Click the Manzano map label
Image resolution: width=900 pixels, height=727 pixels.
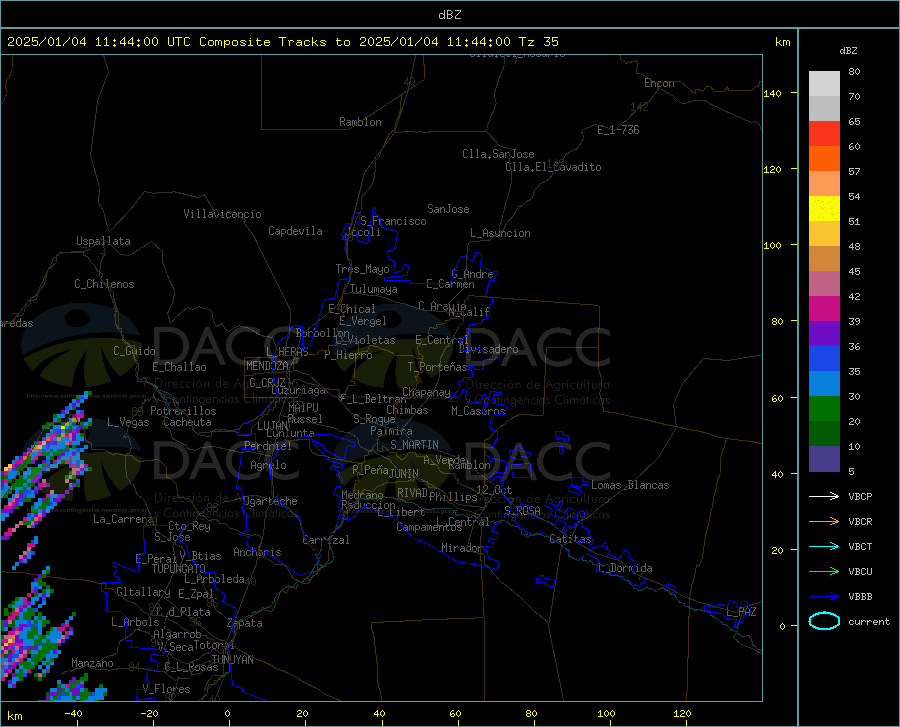(92, 663)
